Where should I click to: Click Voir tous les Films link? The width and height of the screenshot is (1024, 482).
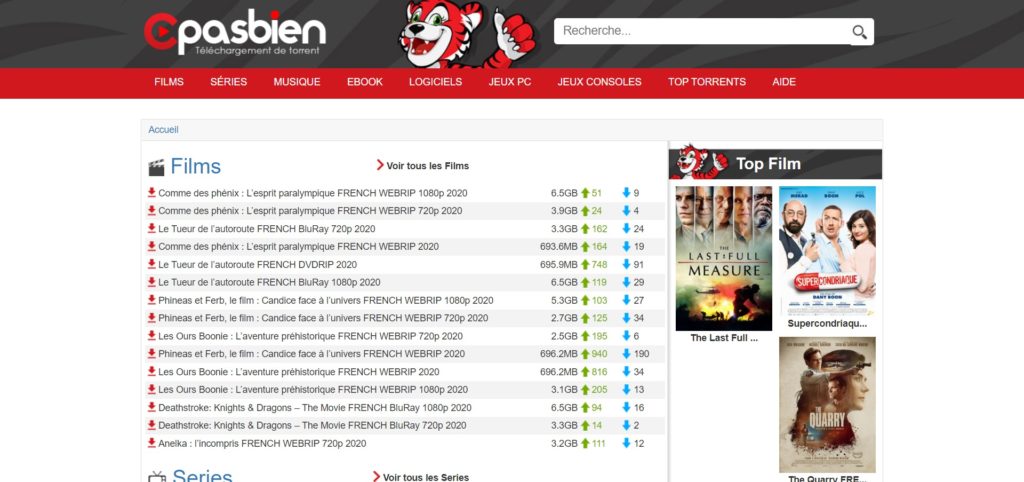[428, 166]
